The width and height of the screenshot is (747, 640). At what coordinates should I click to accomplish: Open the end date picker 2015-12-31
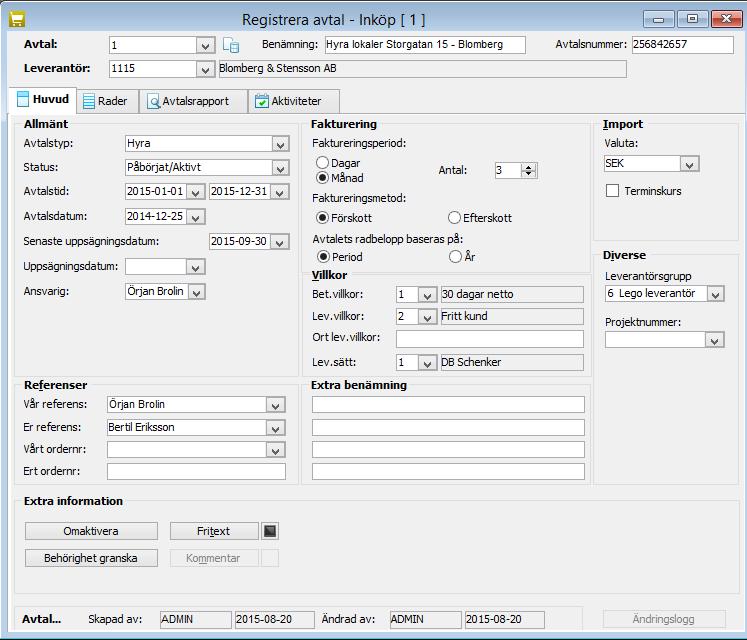pyautogui.click(x=280, y=192)
